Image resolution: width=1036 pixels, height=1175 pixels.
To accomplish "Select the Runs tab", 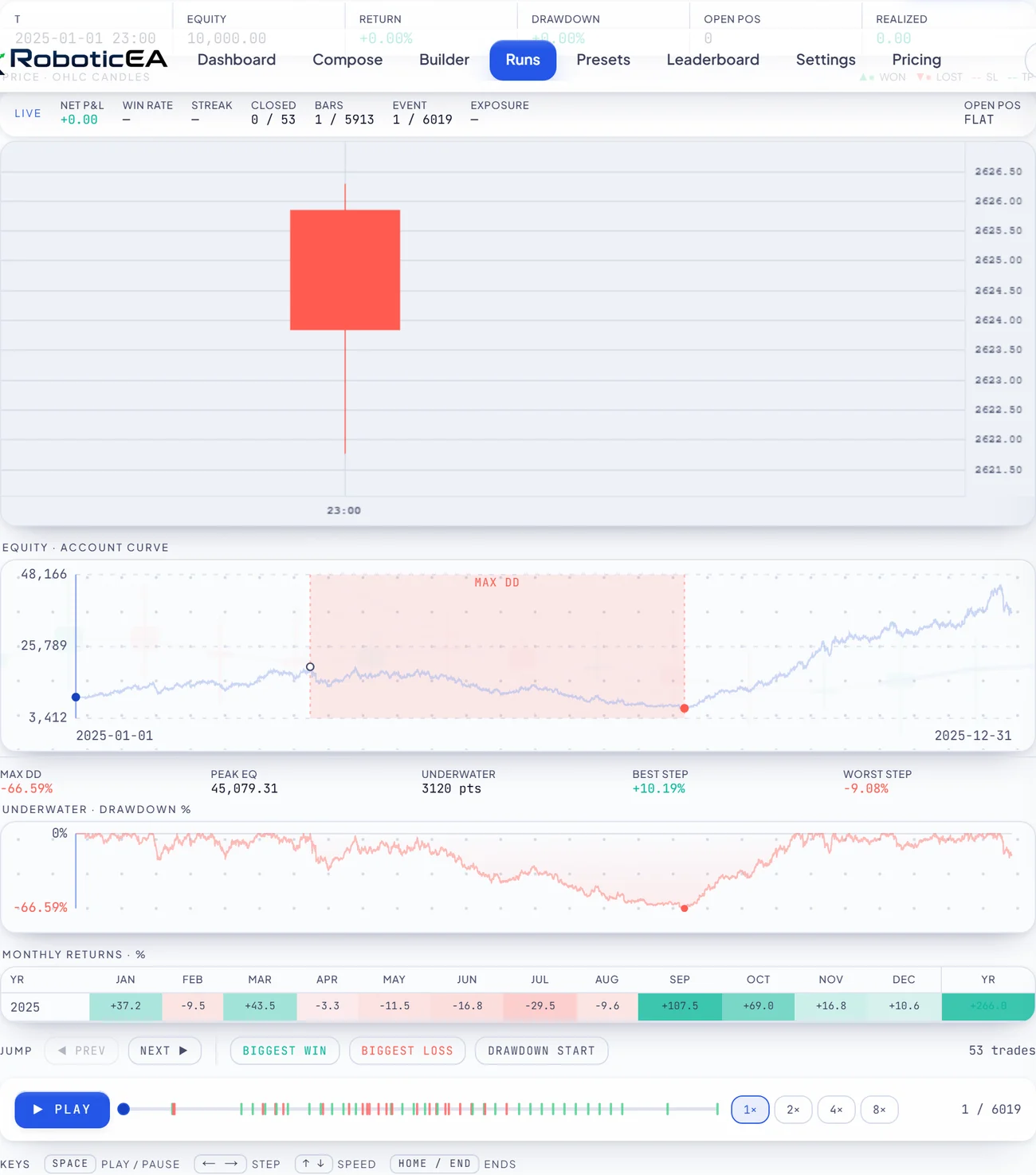I will pyautogui.click(x=523, y=60).
